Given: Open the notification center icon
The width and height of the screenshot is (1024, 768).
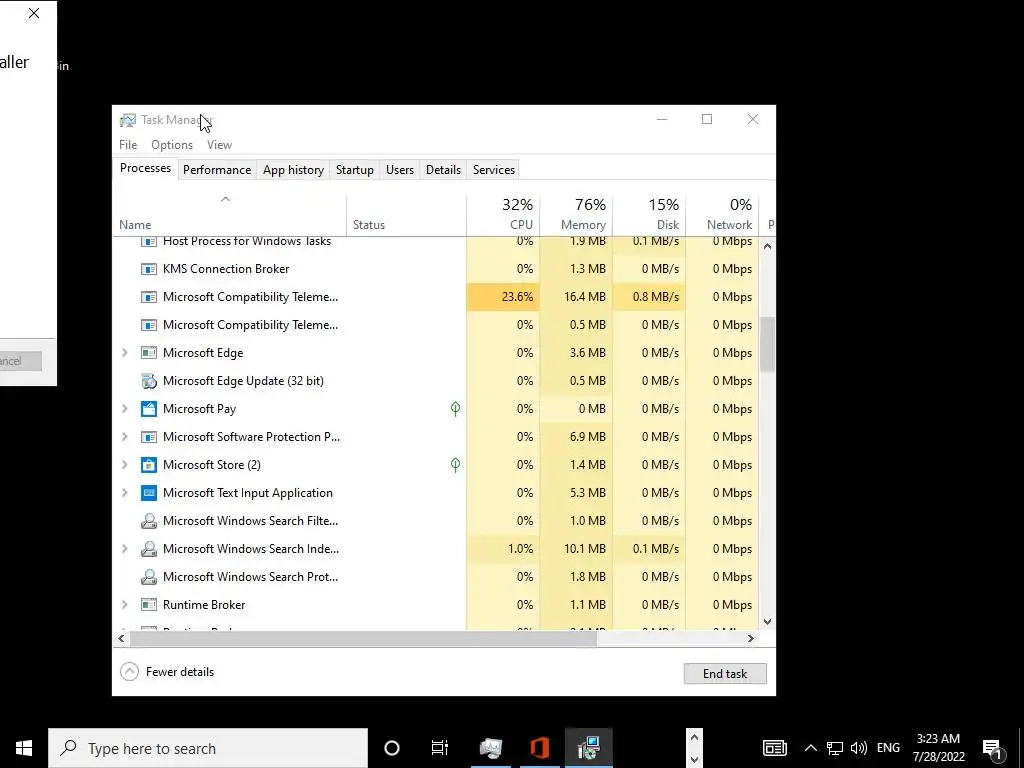Looking at the screenshot, I should click(x=993, y=749).
